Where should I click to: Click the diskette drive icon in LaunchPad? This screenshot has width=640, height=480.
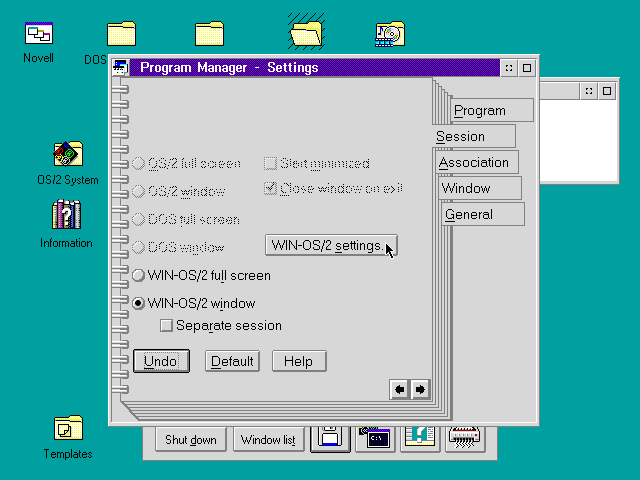click(x=330, y=439)
